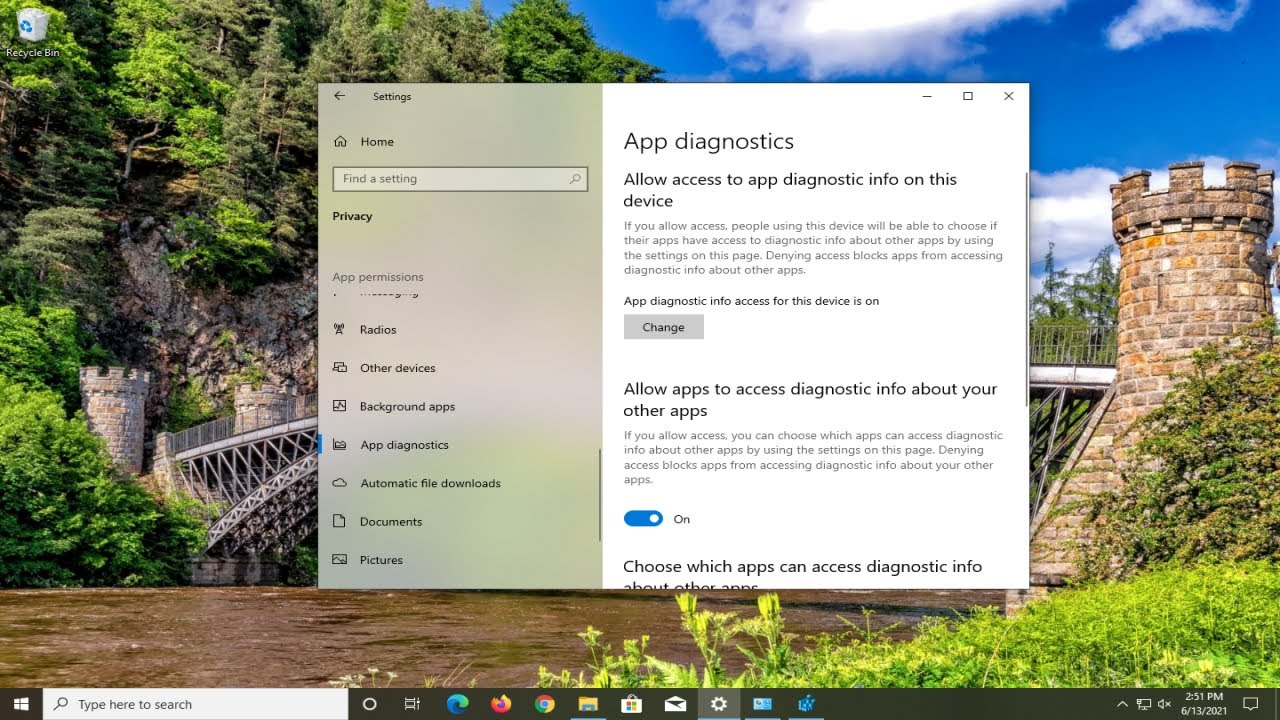1280x720 pixels.
Task: Click the 'Allow access to app diagnostic info' heading
Action: 790,190
